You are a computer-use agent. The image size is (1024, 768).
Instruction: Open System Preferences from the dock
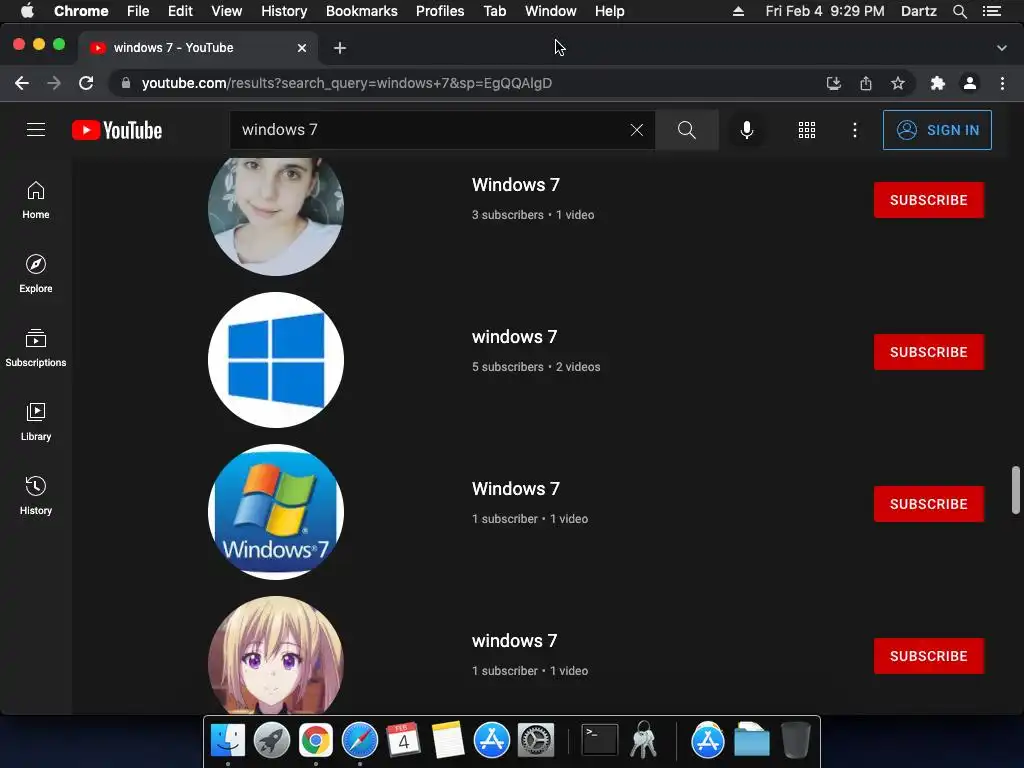(536, 741)
